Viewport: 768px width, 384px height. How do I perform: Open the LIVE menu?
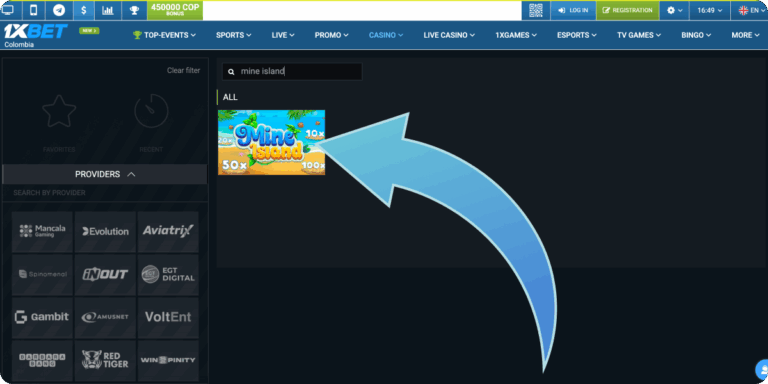click(283, 35)
